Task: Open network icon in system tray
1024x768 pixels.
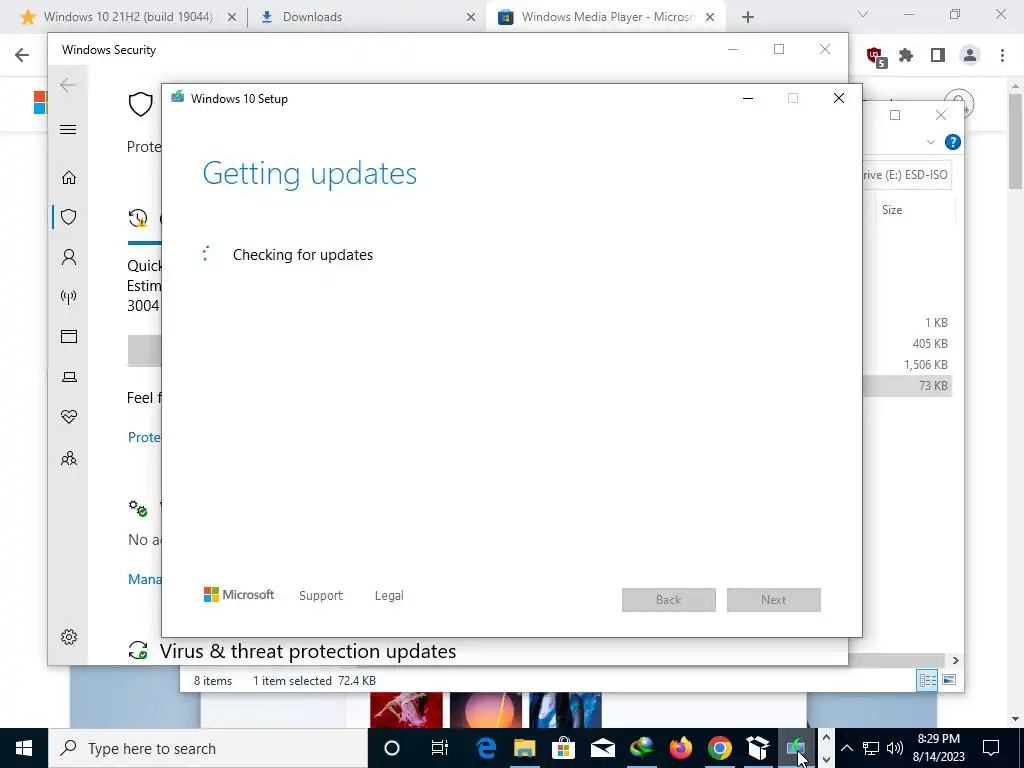Action: click(x=871, y=748)
